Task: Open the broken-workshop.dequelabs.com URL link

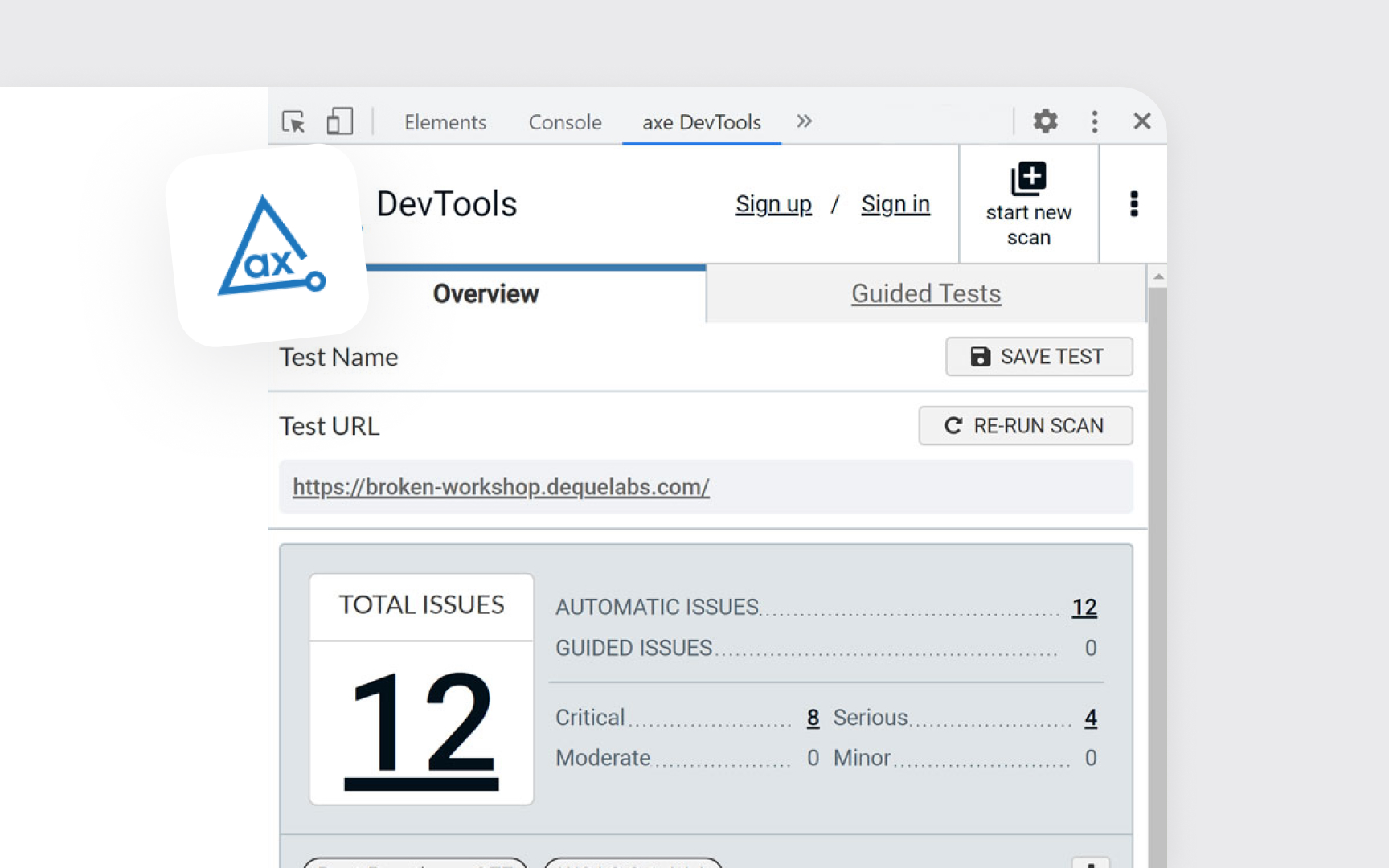Action: pyautogui.click(x=500, y=487)
